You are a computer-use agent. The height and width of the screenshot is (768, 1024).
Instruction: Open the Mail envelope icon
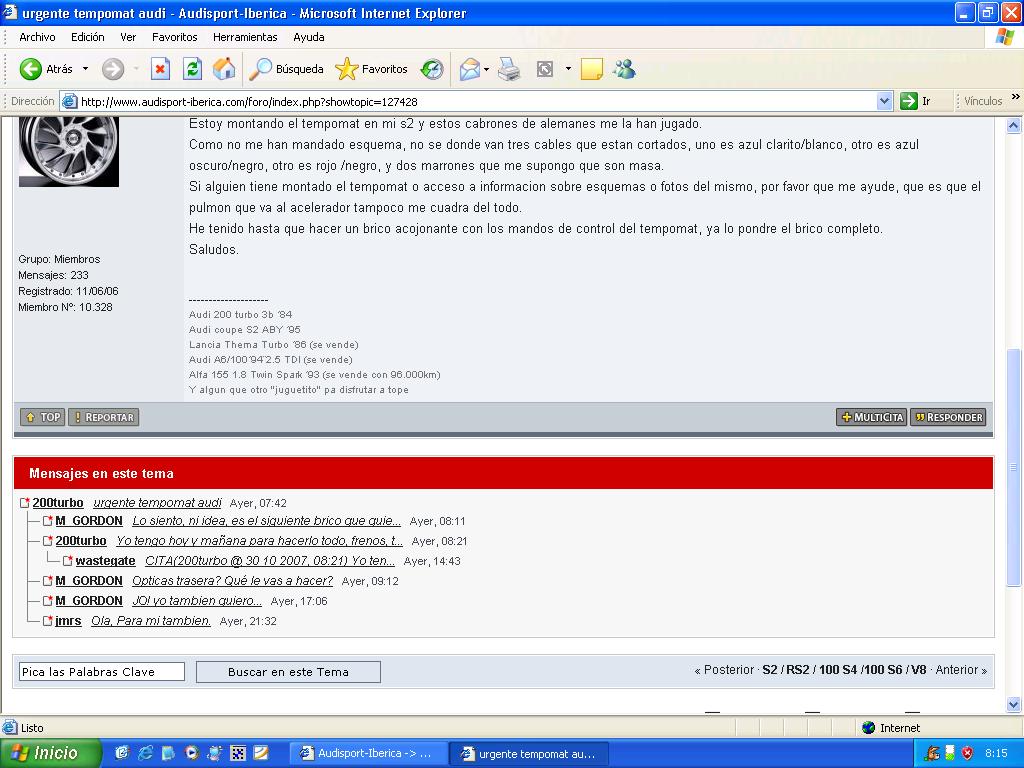pos(470,69)
